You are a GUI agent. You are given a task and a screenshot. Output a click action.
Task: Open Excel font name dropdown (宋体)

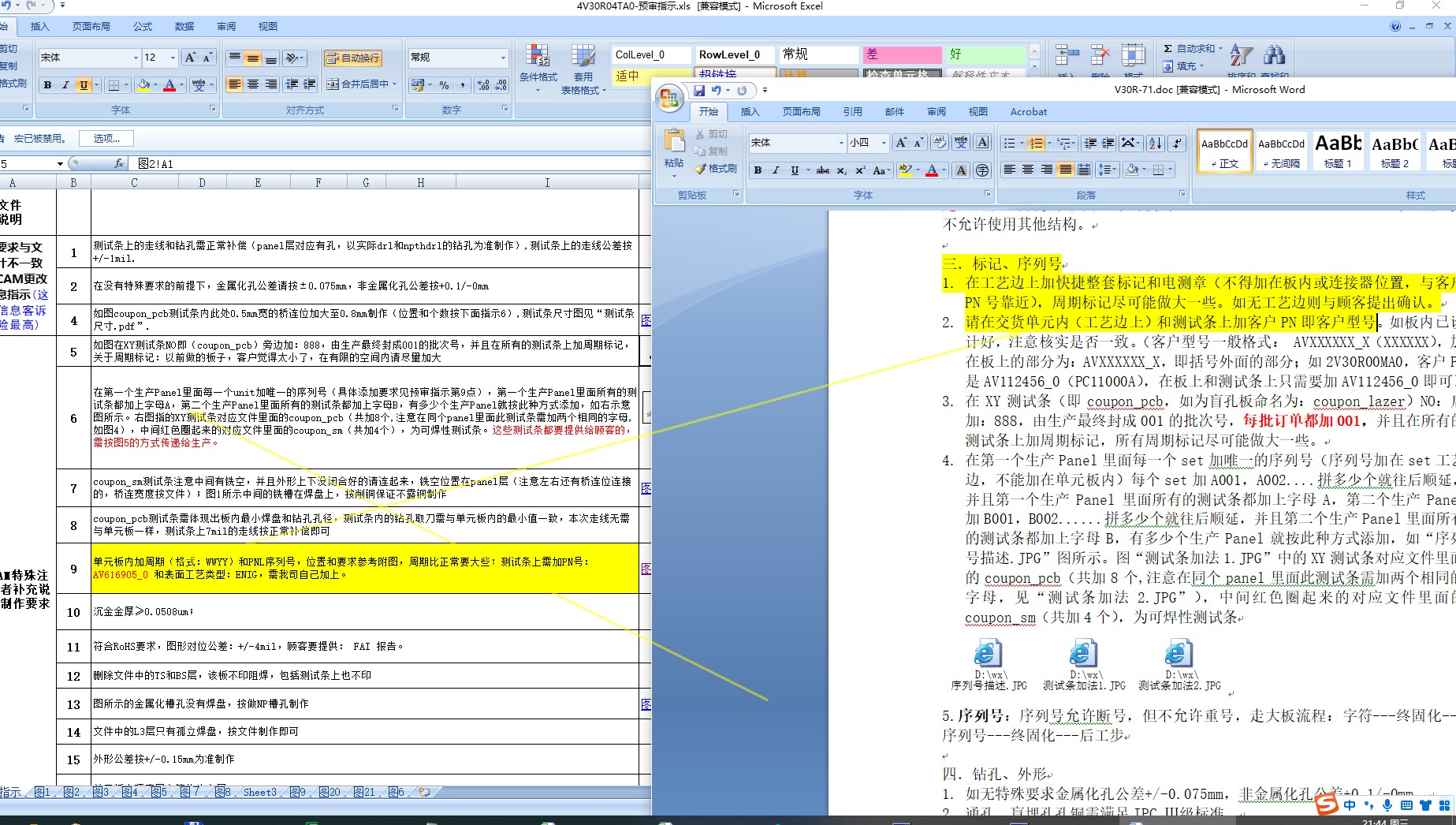point(136,58)
